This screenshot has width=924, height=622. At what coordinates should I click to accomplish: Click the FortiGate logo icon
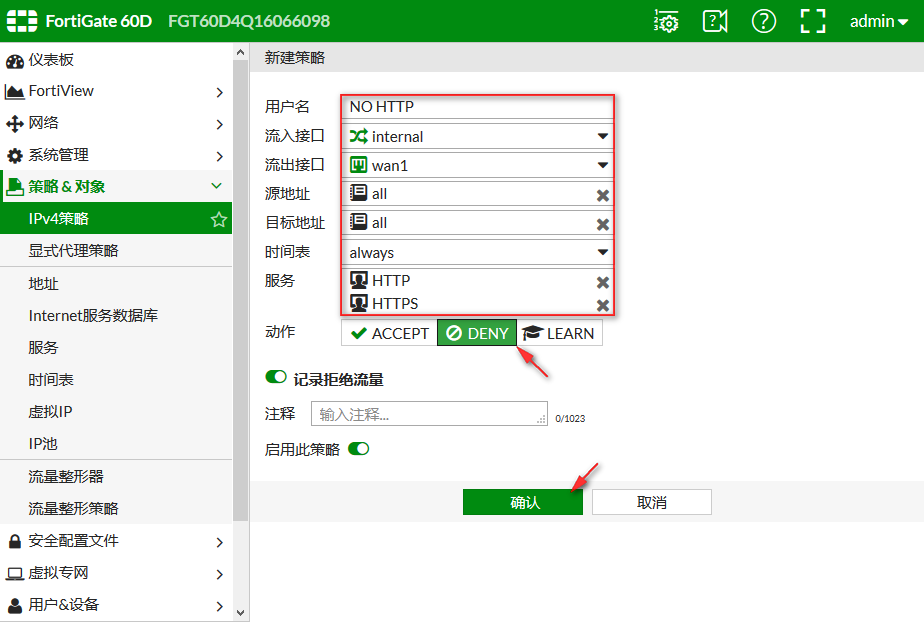coord(22,21)
